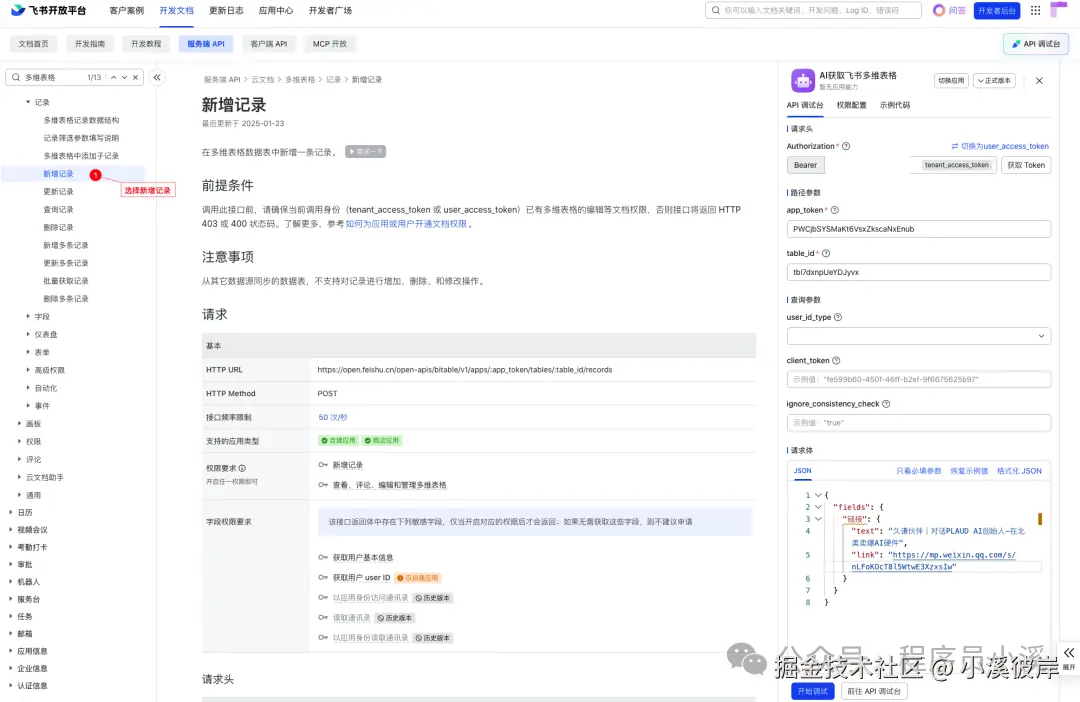
Task: Click the client_token input field
Action: coord(918,380)
